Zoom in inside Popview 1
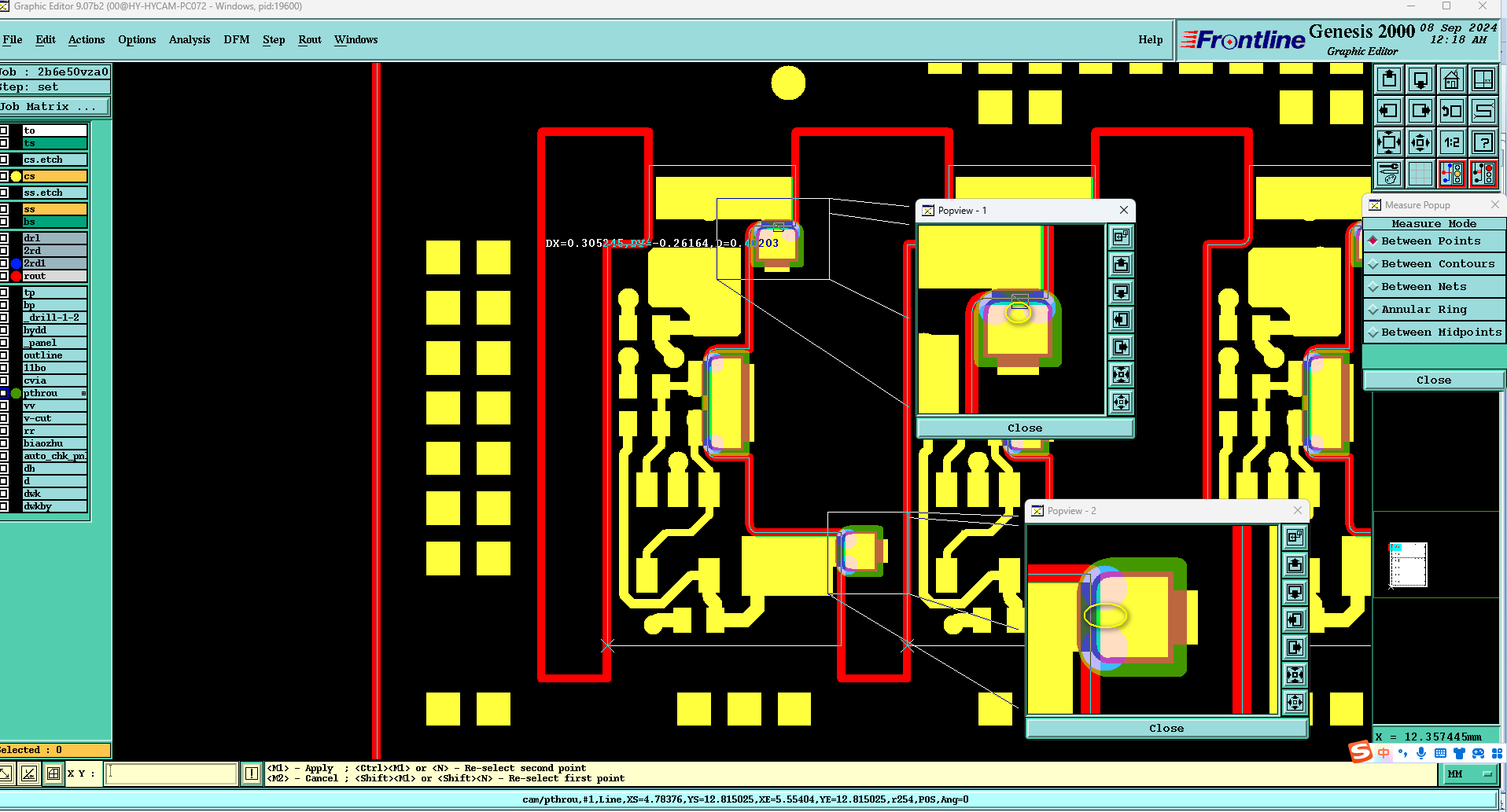This screenshot has width=1507, height=812. tap(1121, 374)
